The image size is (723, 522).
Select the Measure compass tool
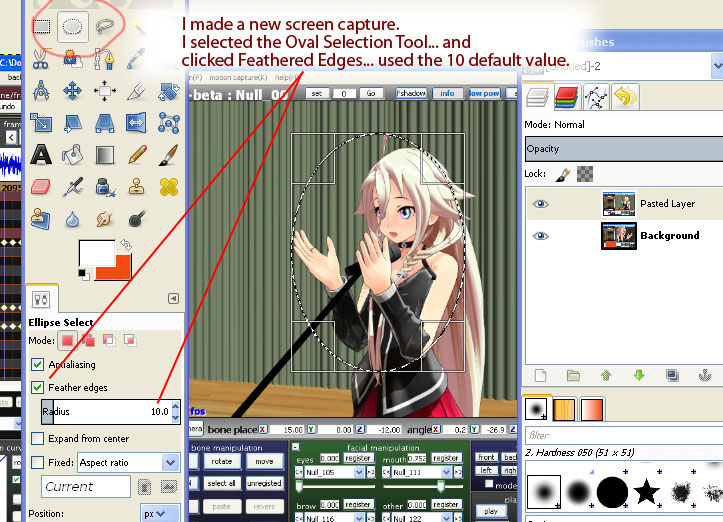point(41,91)
